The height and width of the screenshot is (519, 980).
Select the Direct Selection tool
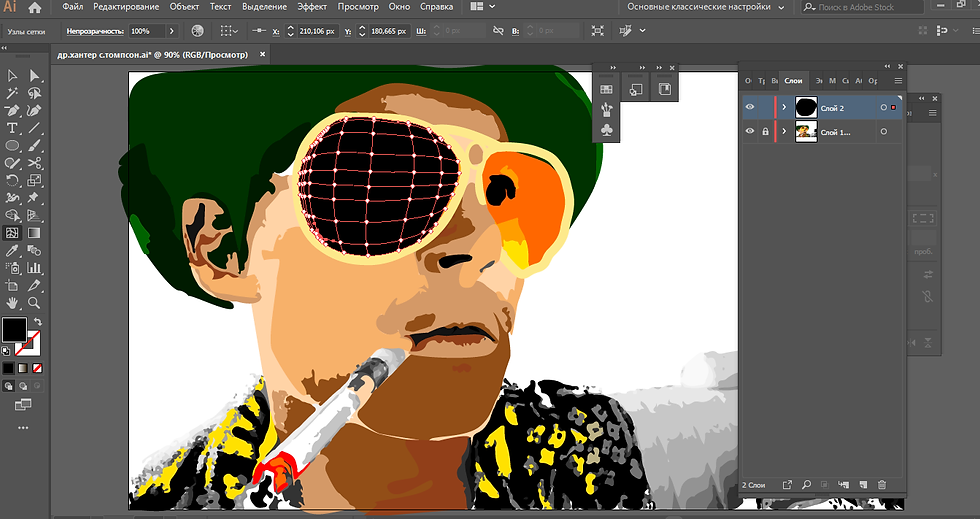[x=34, y=76]
